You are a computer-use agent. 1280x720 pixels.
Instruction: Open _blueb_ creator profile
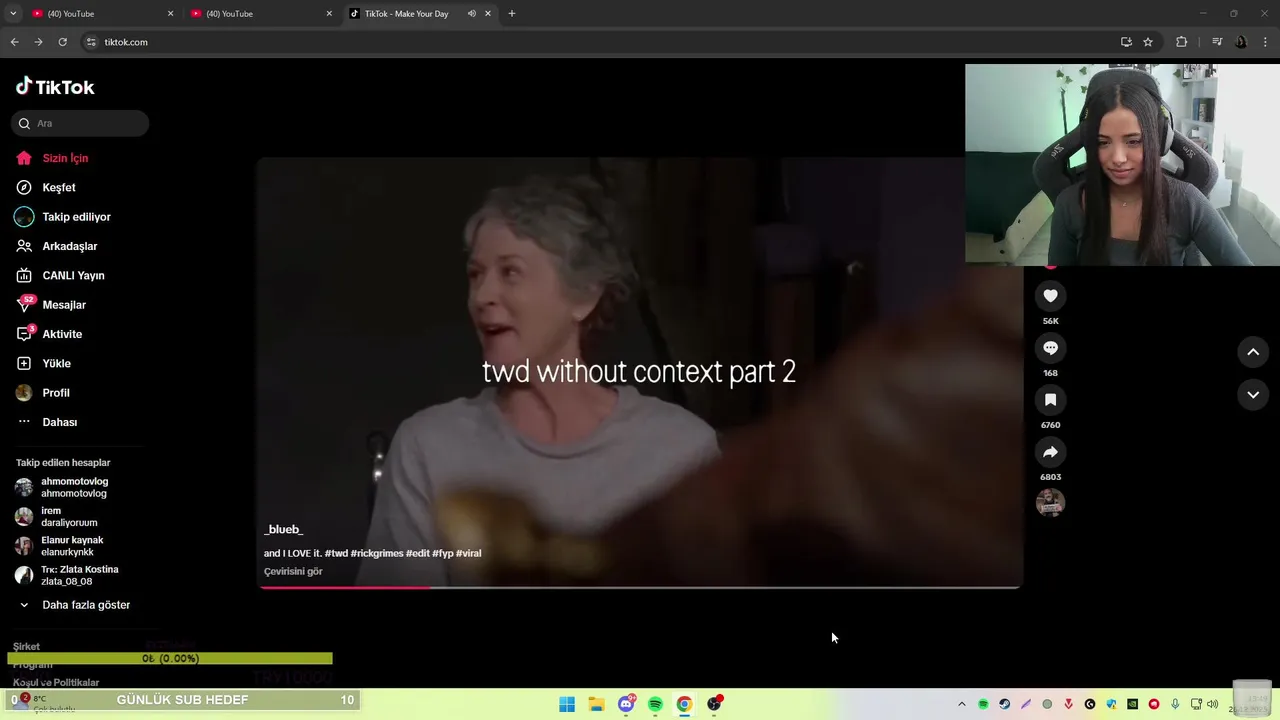tap(283, 529)
